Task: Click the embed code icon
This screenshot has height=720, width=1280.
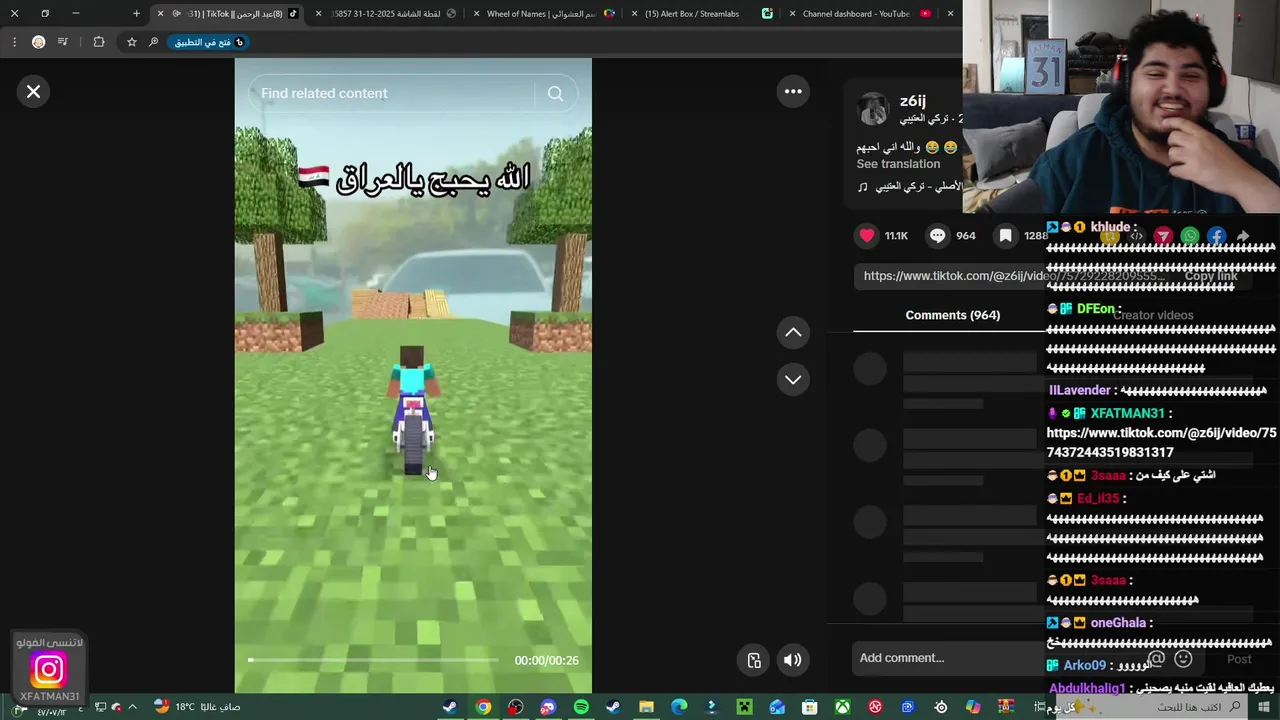Action: pyautogui.click(x=1136, y=236)
